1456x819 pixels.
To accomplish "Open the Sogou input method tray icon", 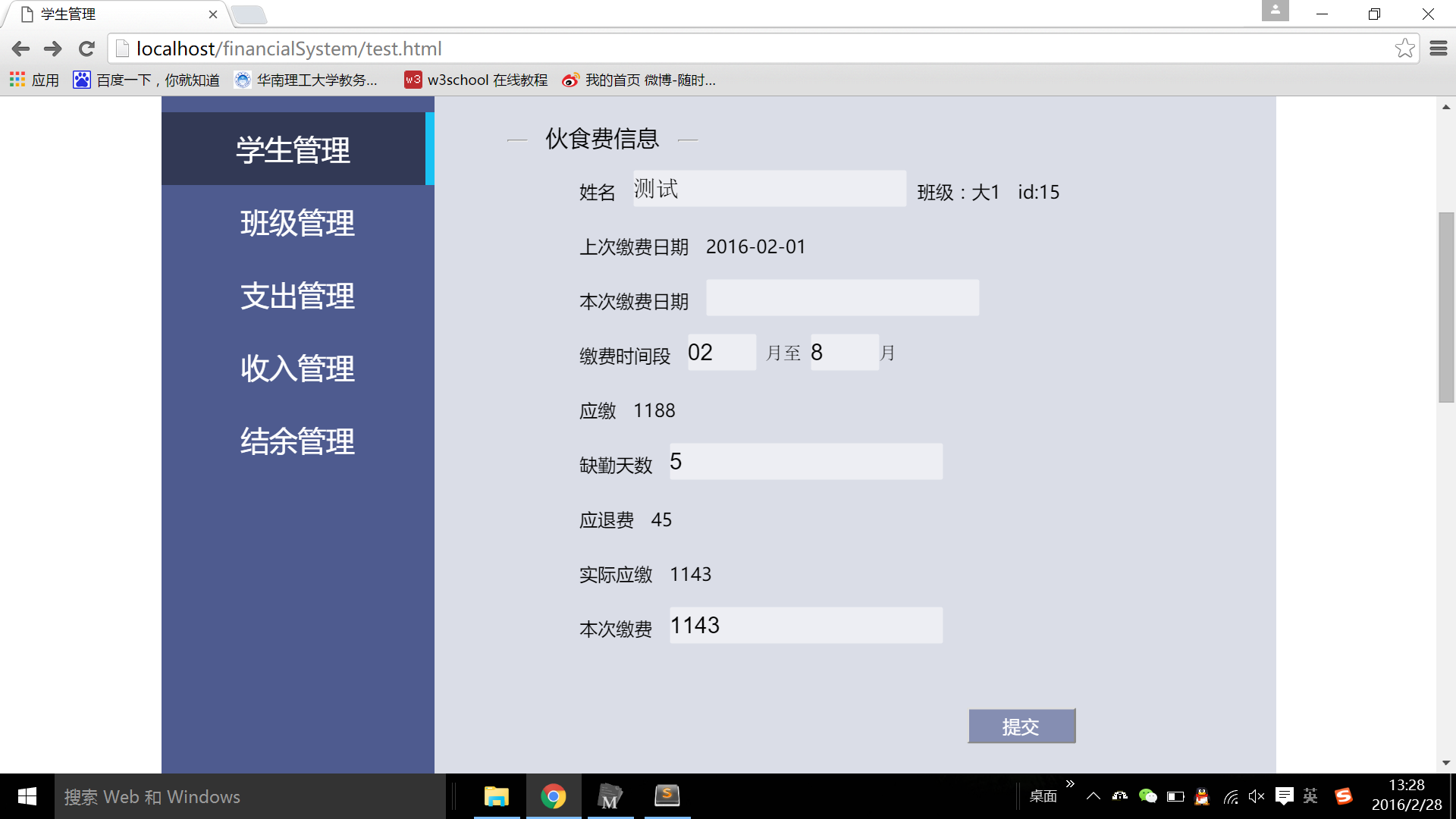I will click(x=1344, y=796).
